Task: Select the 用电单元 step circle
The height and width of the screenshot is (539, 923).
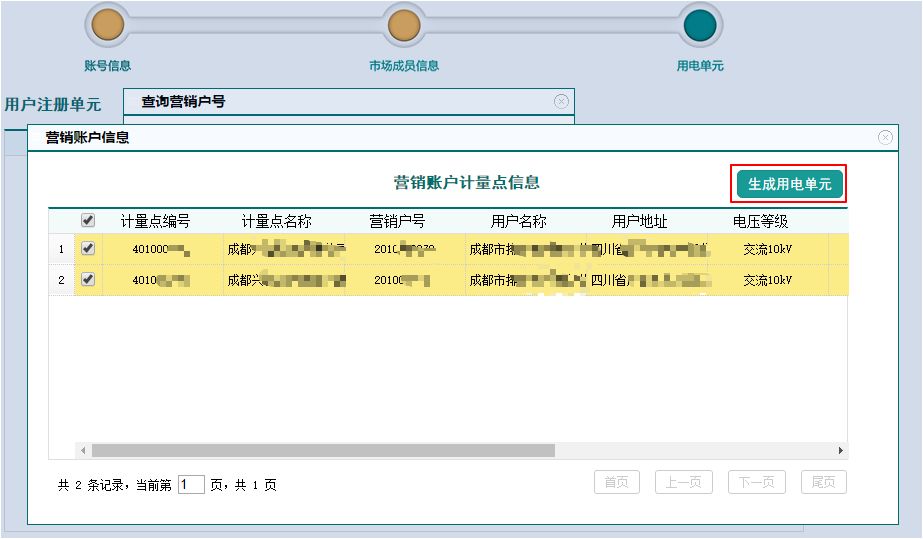Action: click(x=699, y=25)
